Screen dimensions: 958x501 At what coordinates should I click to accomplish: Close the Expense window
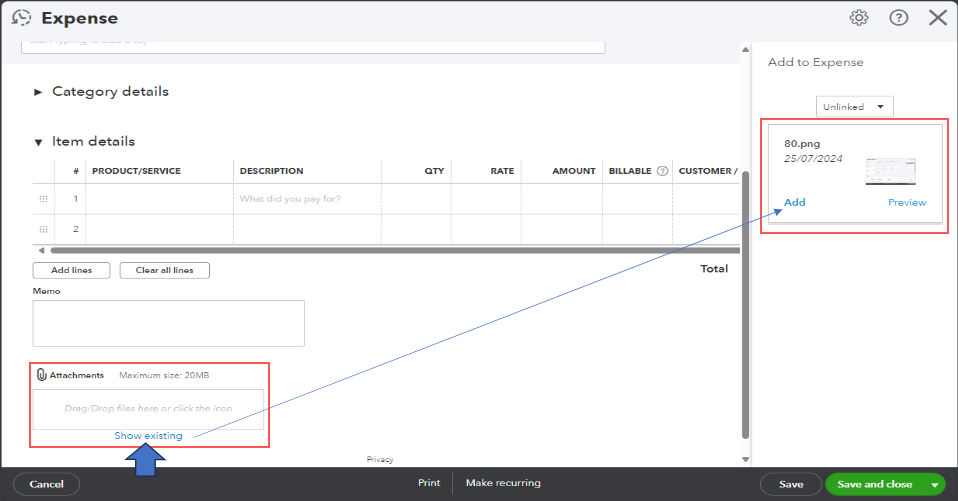click(x=938, y=17)
